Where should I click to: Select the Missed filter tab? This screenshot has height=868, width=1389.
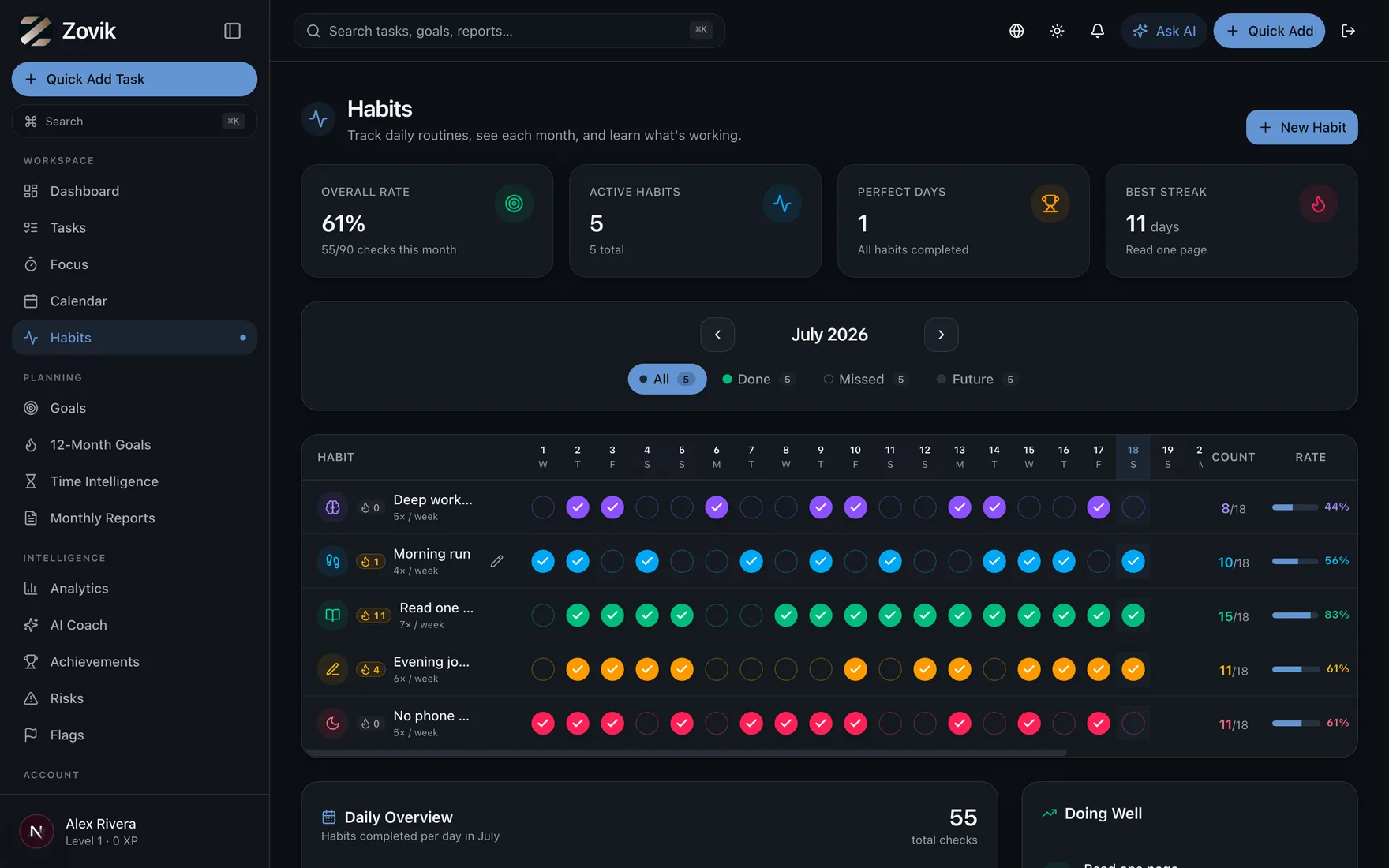pyautogui.click(x=866, y=380)
